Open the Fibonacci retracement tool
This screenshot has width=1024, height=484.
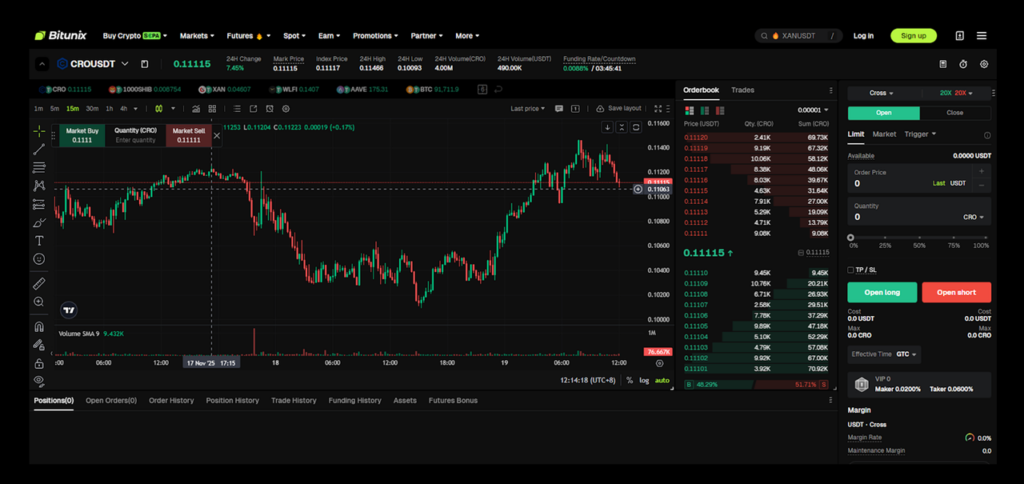click(39, 168)
